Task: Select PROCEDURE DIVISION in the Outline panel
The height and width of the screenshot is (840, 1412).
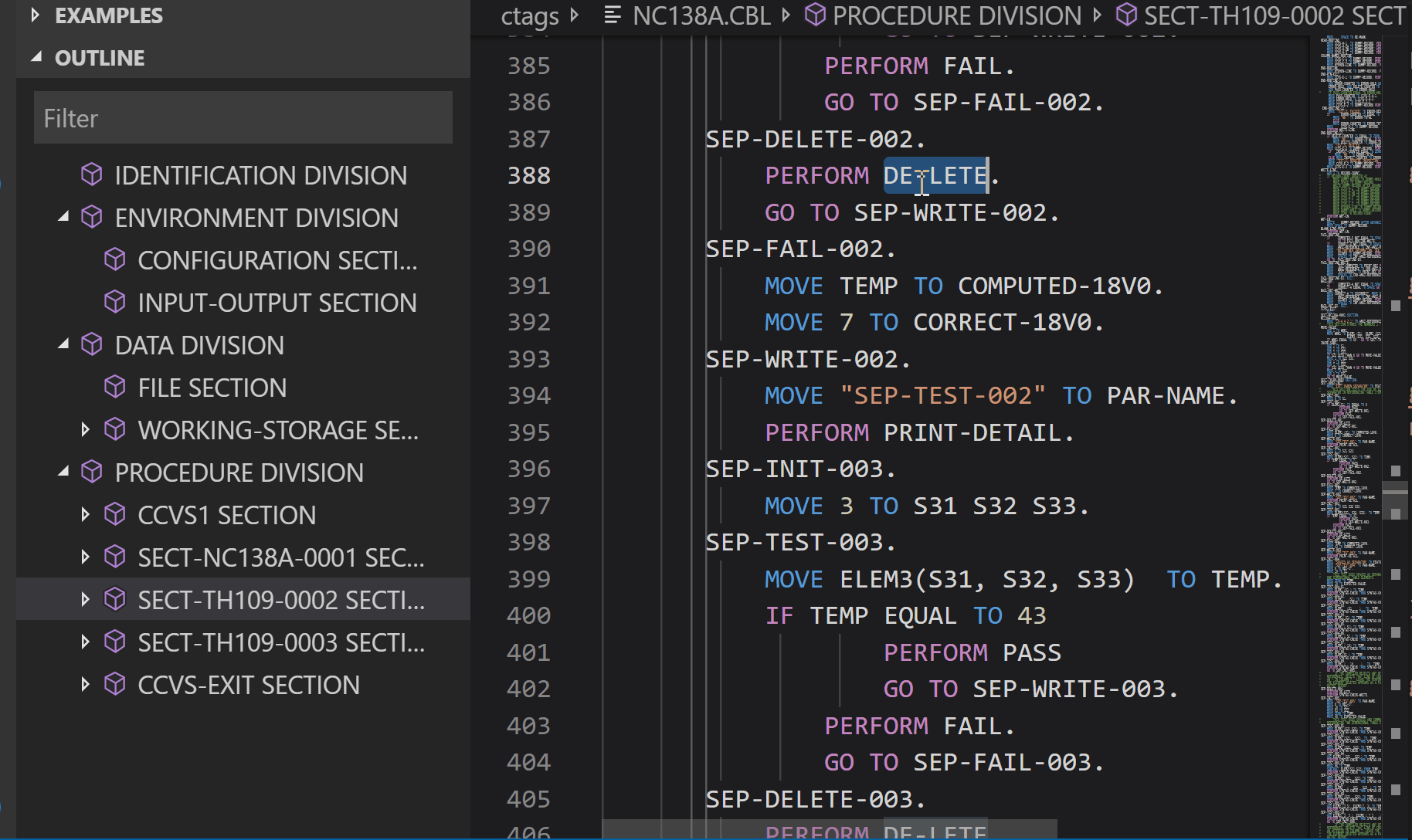Action: [239, 472]
